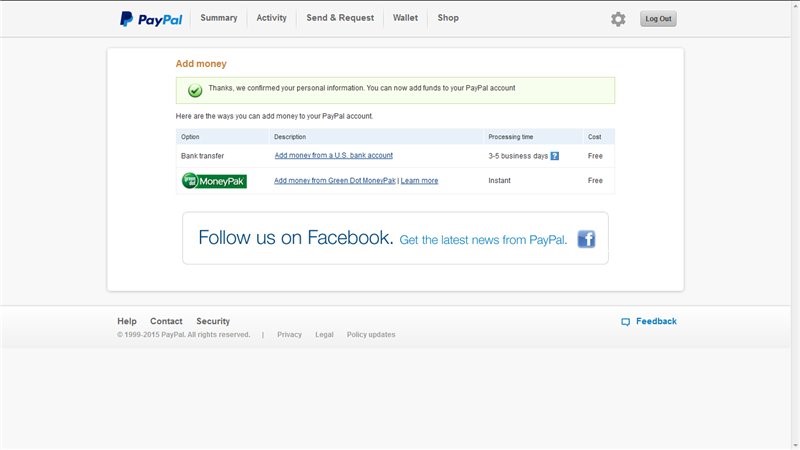Screen dimensions: 800x450
Task: Click the PayPal logo
Action: point(151,18)
